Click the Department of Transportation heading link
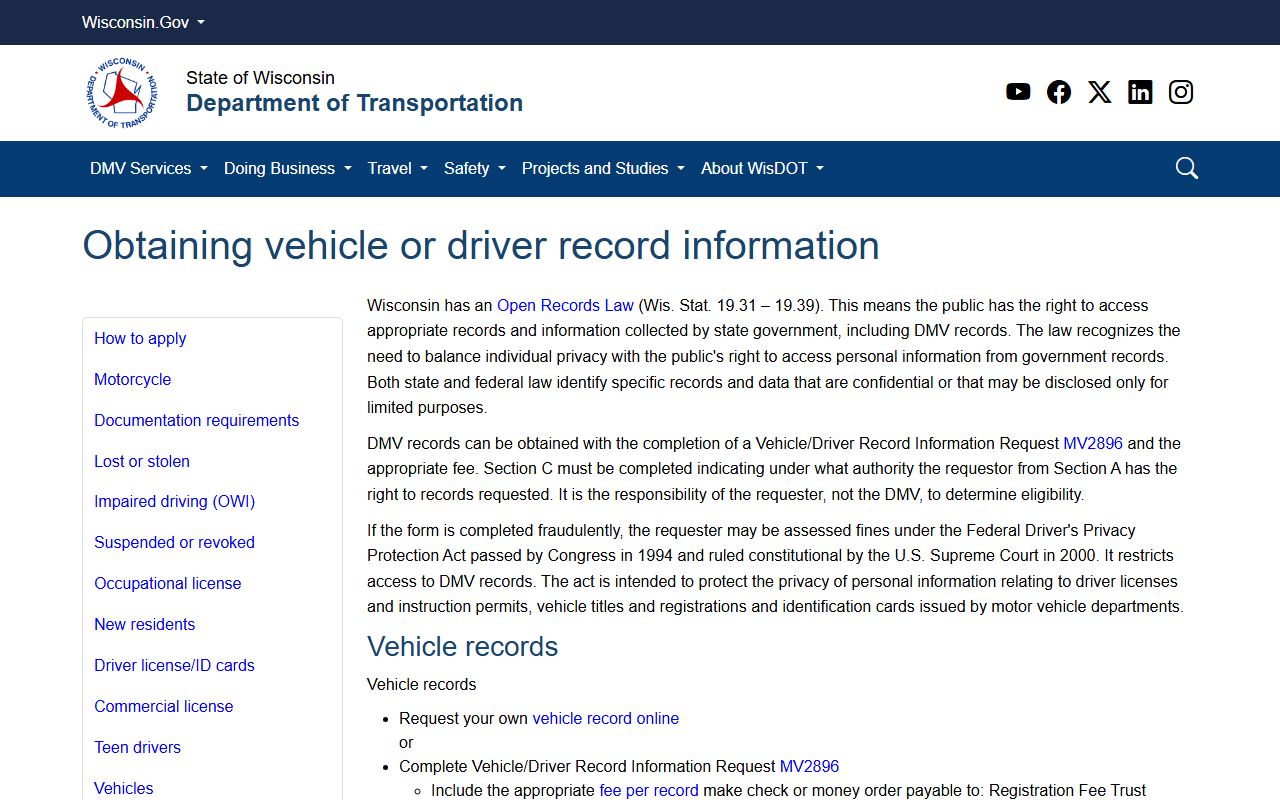This screenshot has height=800, width=1280. tap(354, 103)
